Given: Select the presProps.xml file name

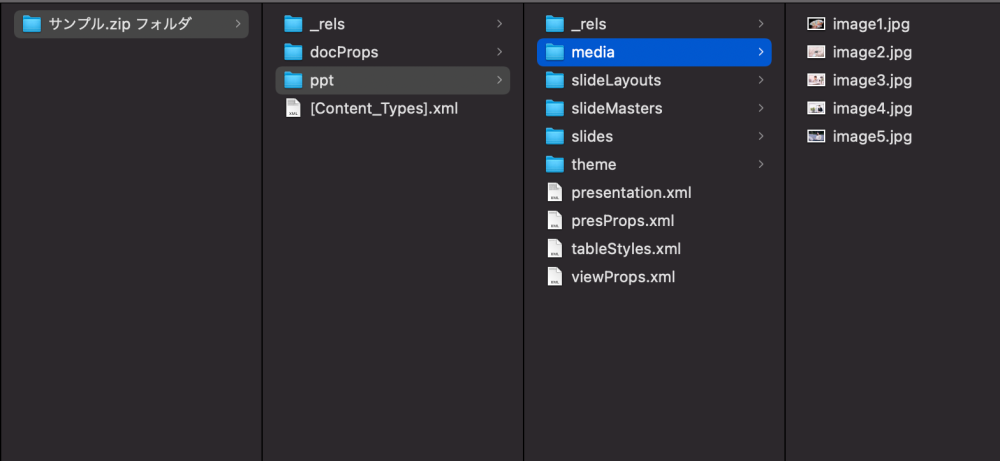Looking at the screenshot, I should click(622, 220).
